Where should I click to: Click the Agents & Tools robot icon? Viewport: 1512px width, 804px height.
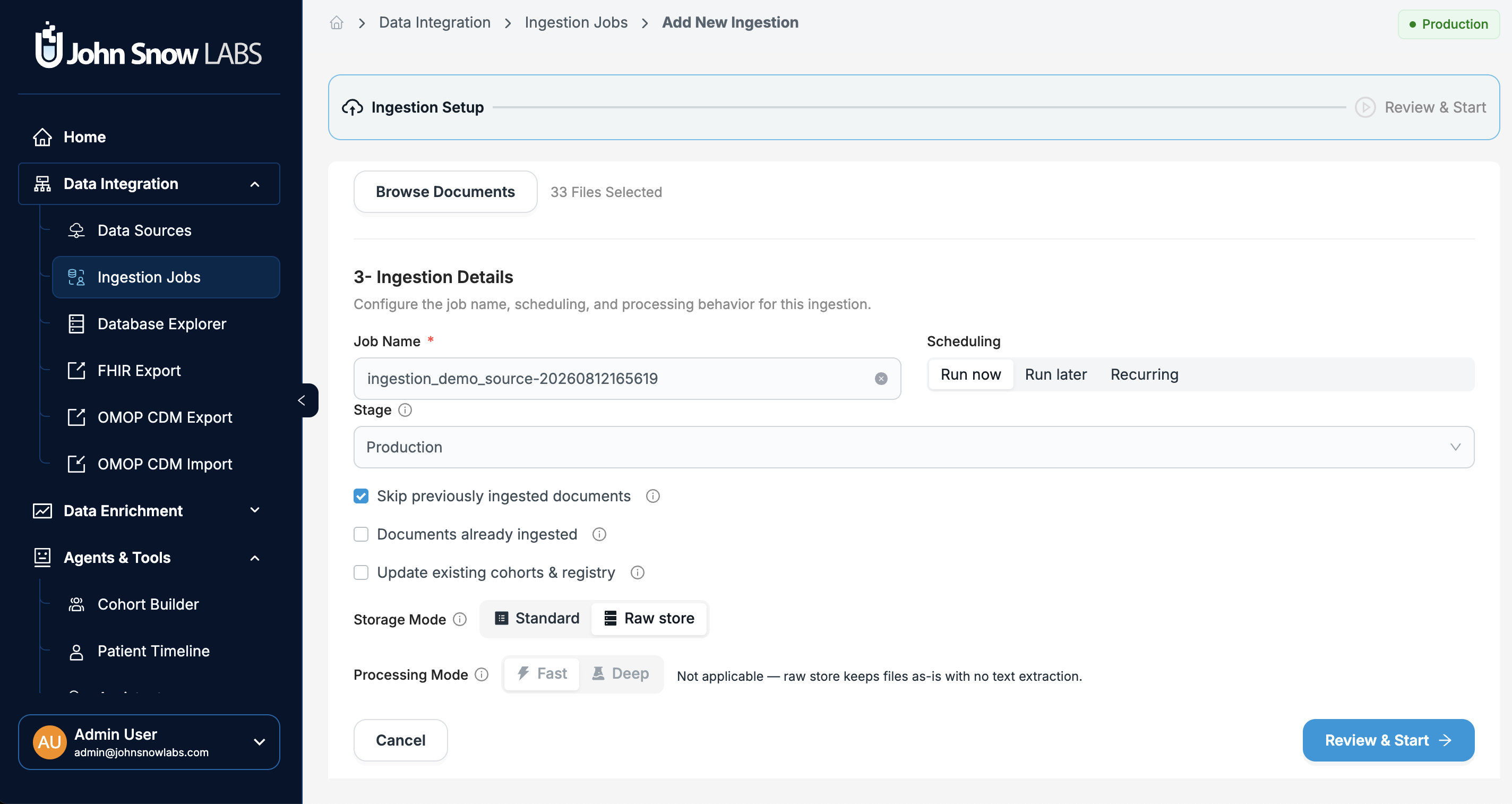pos(42,558)
